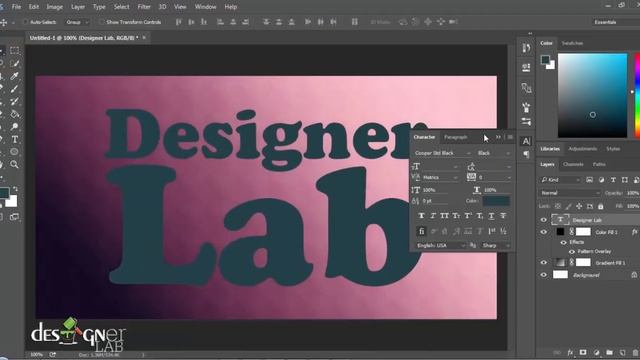640x360 pixels.
Task: Switch to the Swatches tab
Action: (572, 43)
